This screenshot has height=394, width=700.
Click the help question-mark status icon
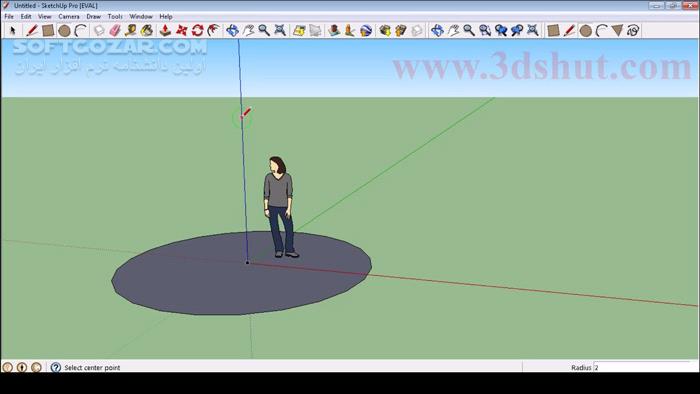click(55, 367)
